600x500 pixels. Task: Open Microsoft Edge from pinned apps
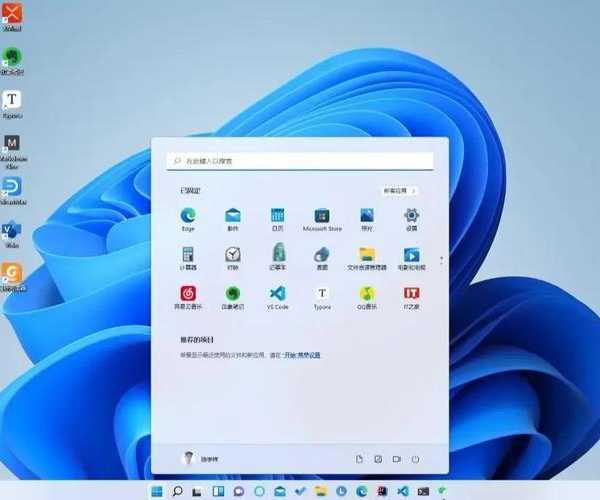pyautogui.click(x=187, y=216)
